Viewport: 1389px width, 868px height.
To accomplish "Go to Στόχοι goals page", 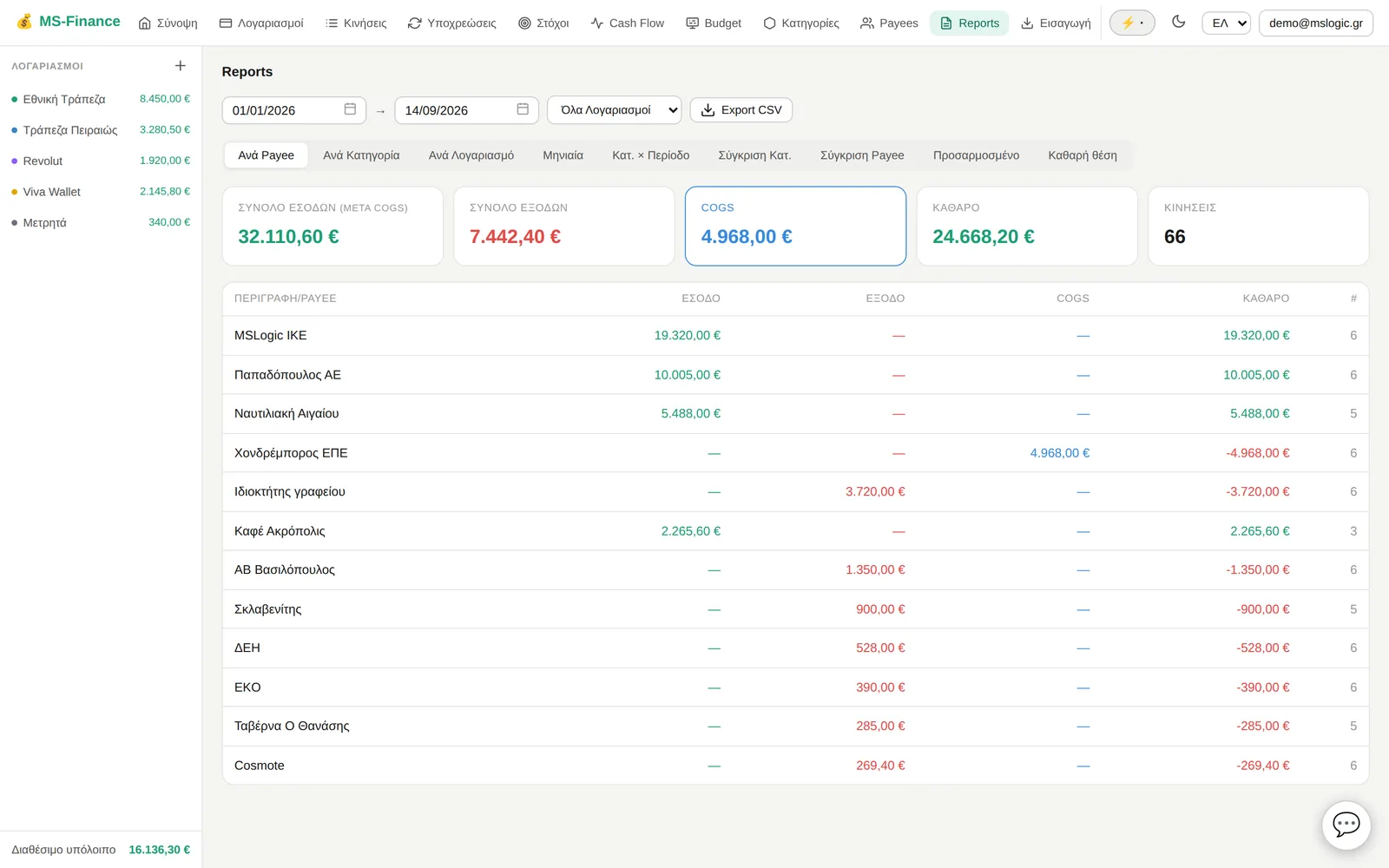I will 543,23.
